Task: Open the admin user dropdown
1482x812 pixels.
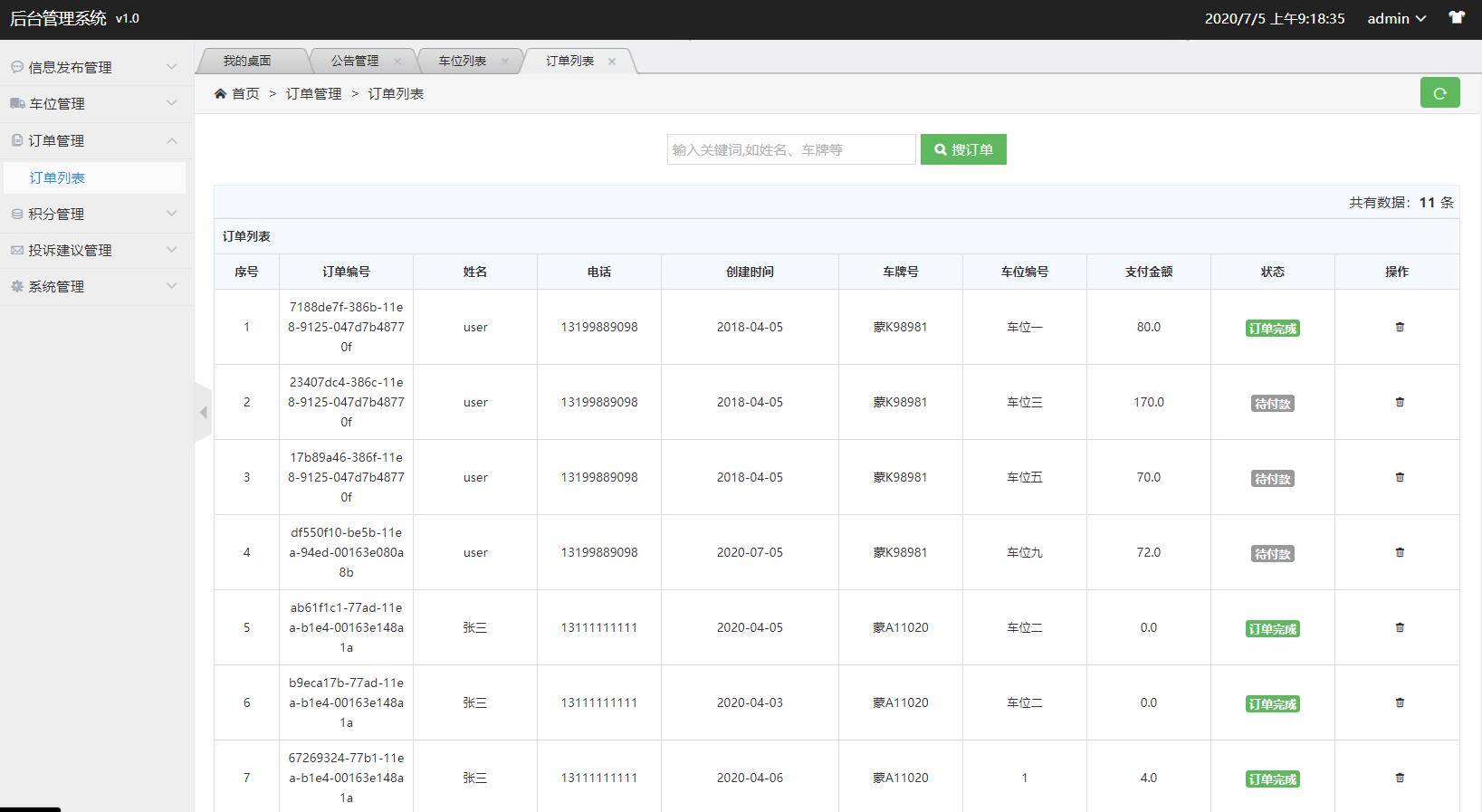Action: pos(1396,18)
